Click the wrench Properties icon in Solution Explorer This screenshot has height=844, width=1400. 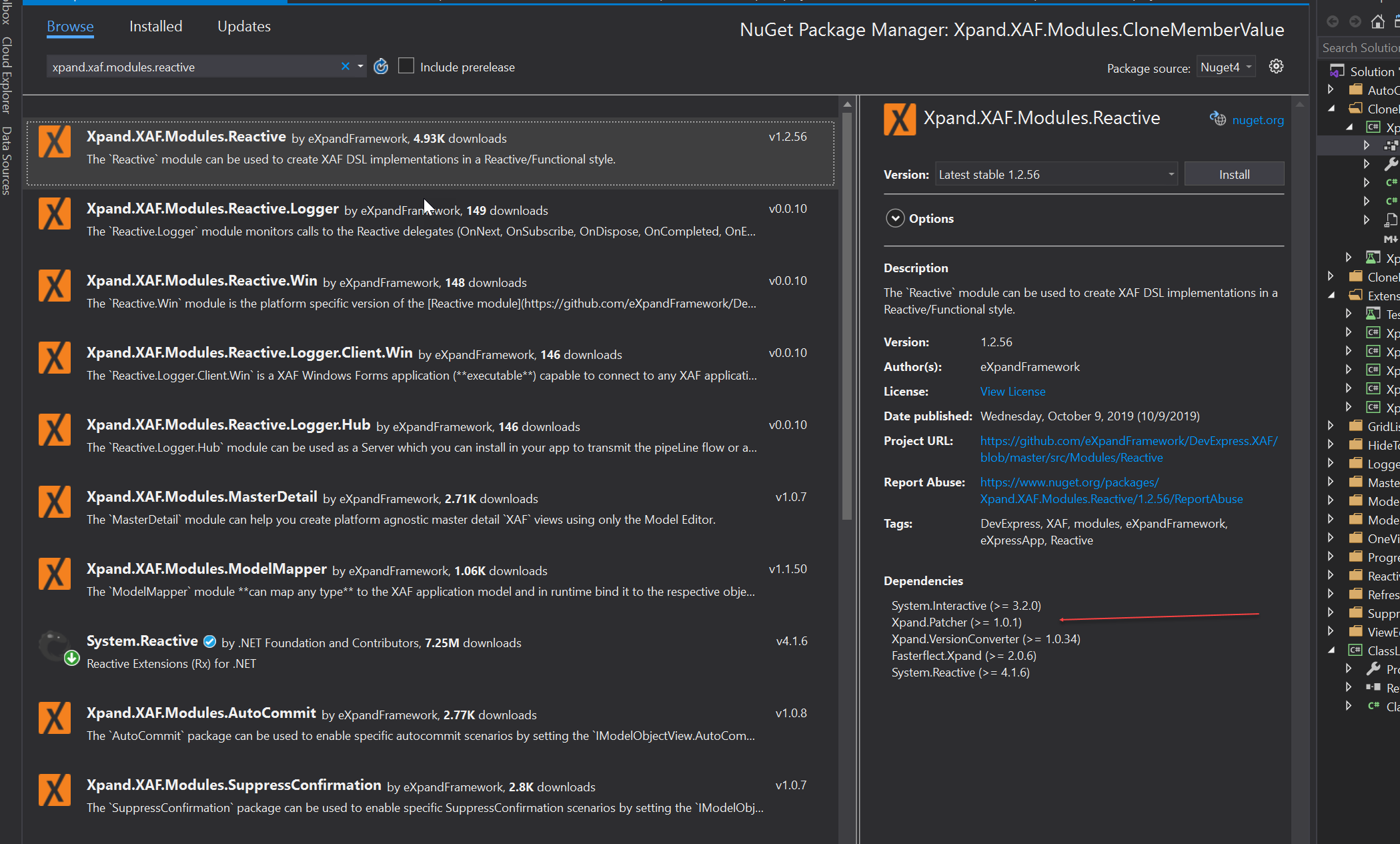tap(1391, 163)
